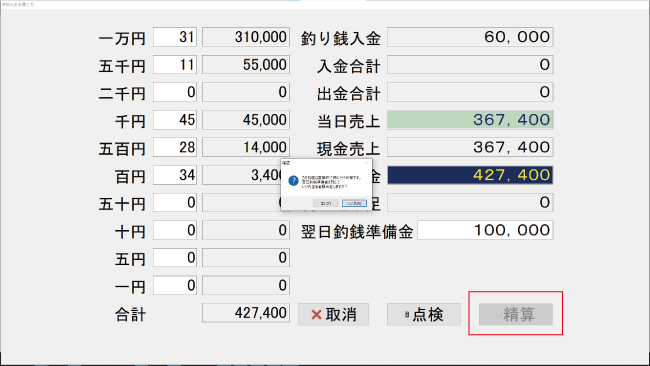Click the 二千円 amount field showing 0
The image size is (650, 366).
pyautogui.click(x=246, y=92)
